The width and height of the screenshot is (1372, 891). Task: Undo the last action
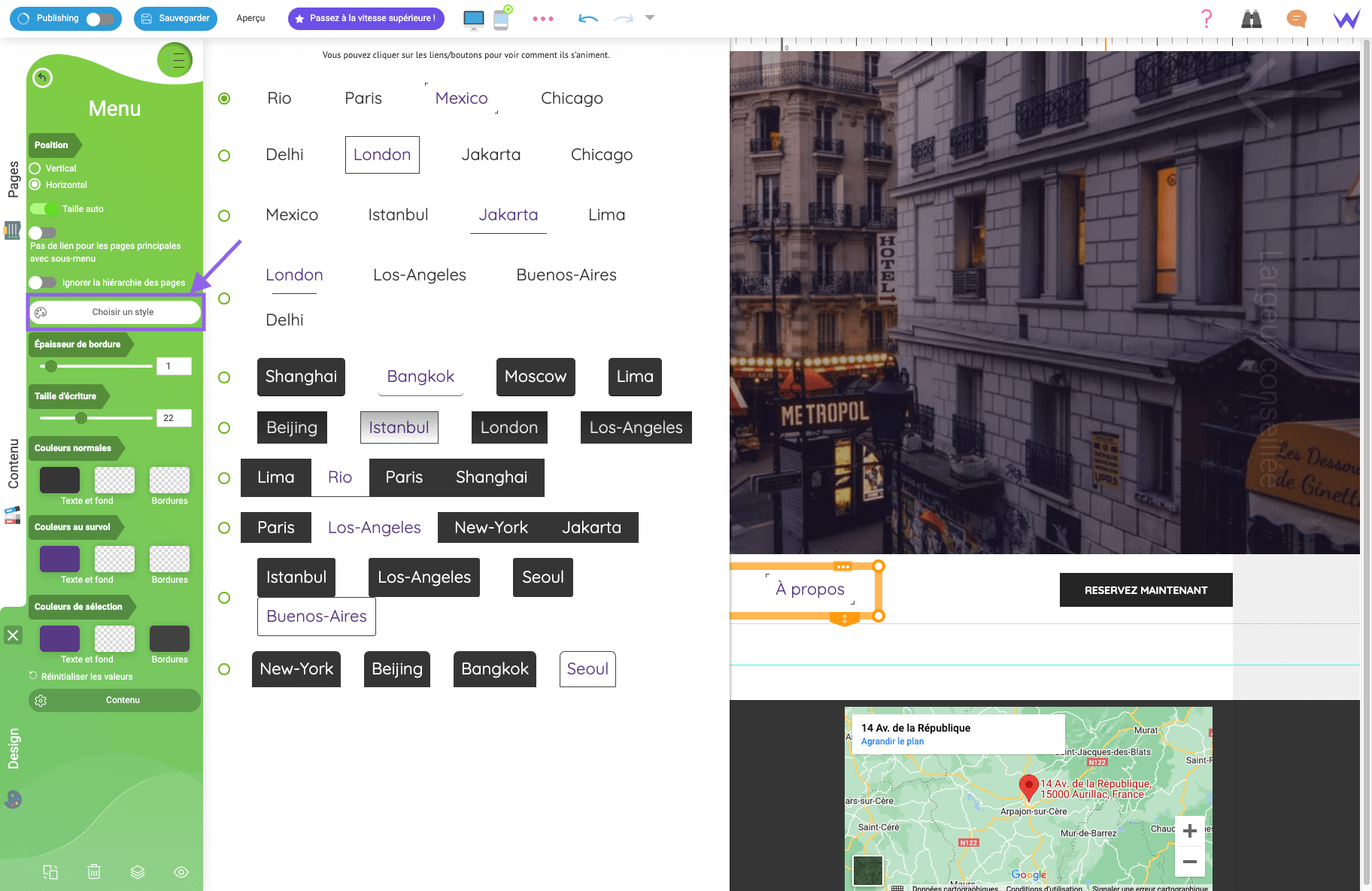tap(587, 18)
